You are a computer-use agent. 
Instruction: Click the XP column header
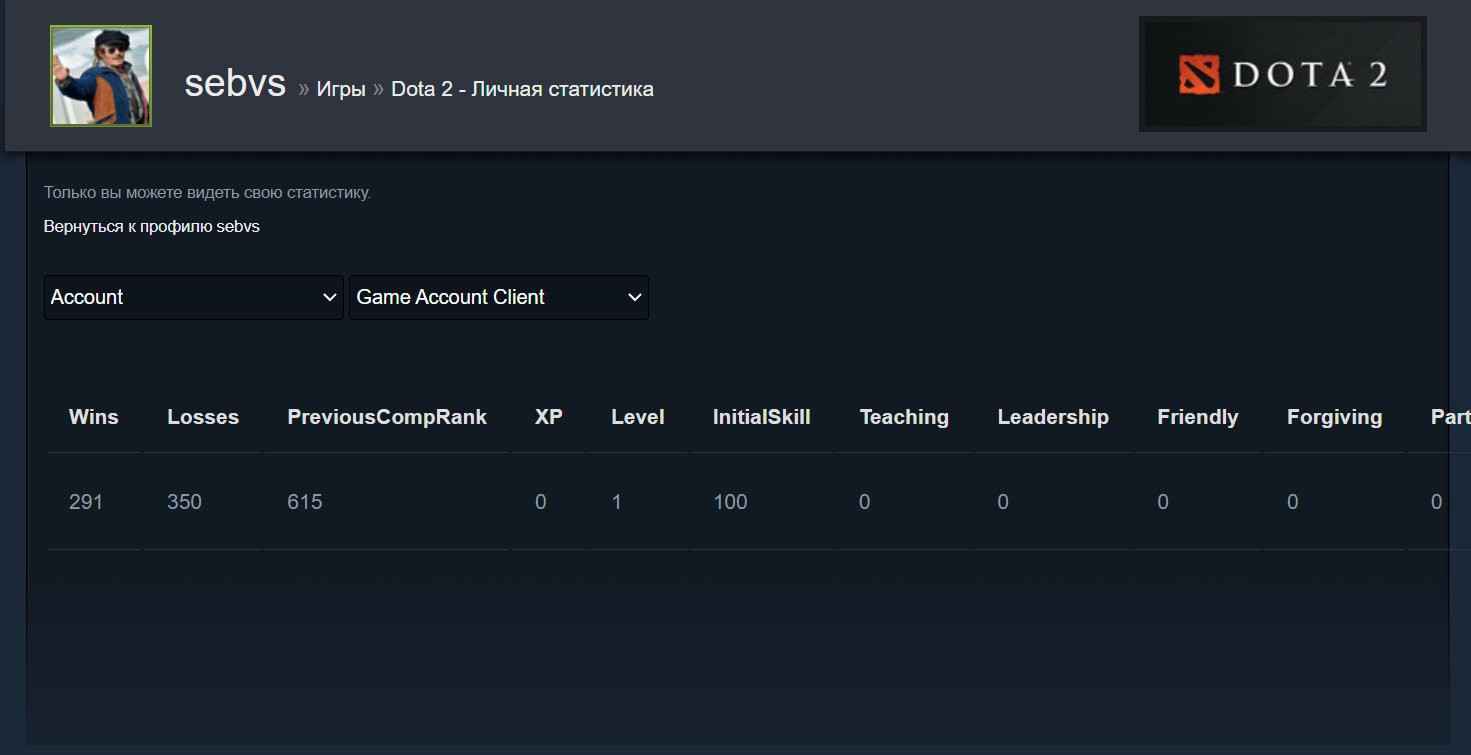[x=549, y=417]
